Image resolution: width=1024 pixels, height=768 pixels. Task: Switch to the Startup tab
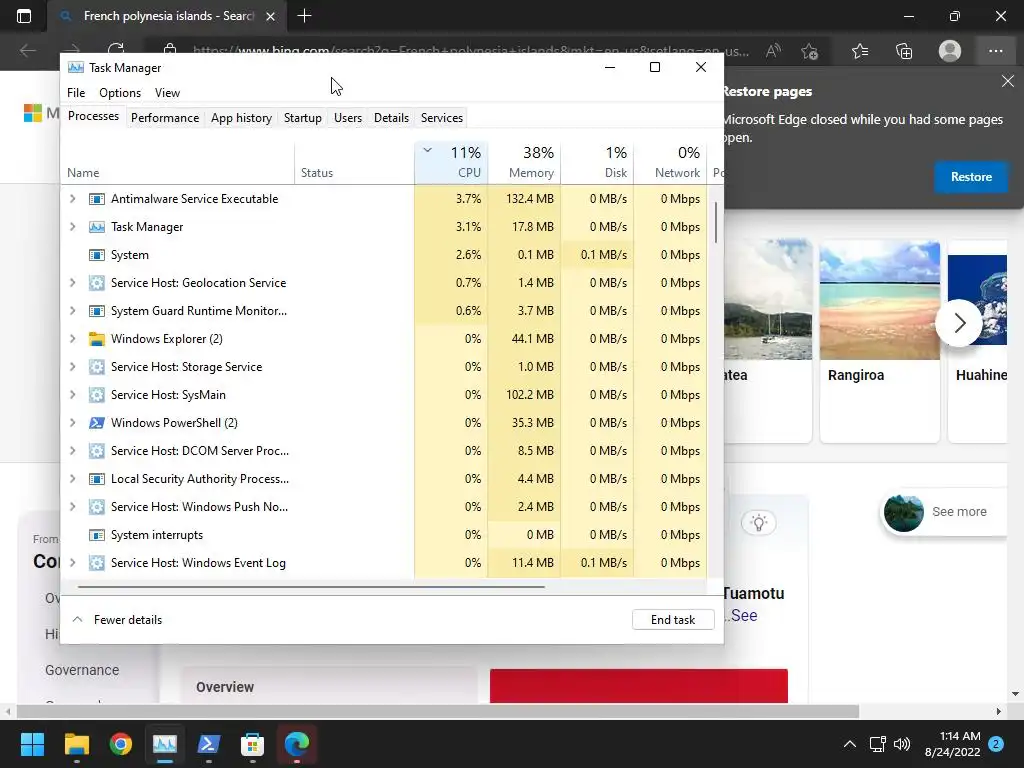tap(302, 118)
